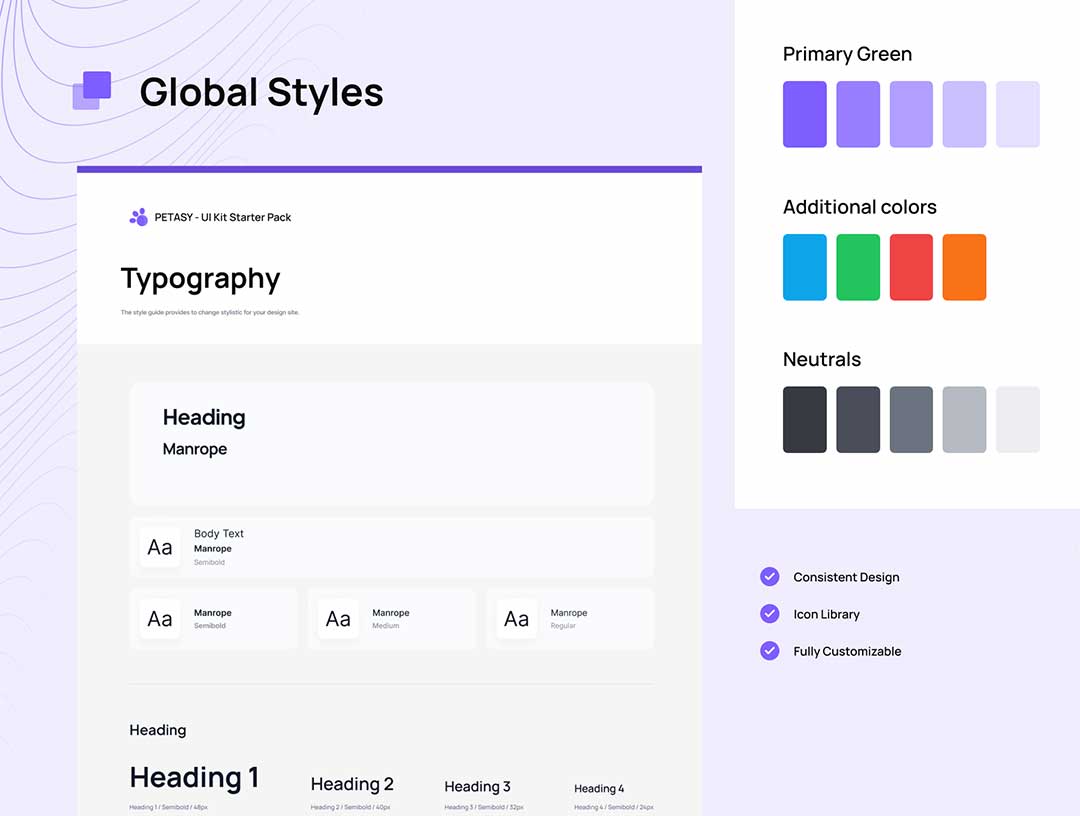Choose the orange Additional color swatch
The height and width of the screenshot is (816, 1080).
click(x=964, y=267)
